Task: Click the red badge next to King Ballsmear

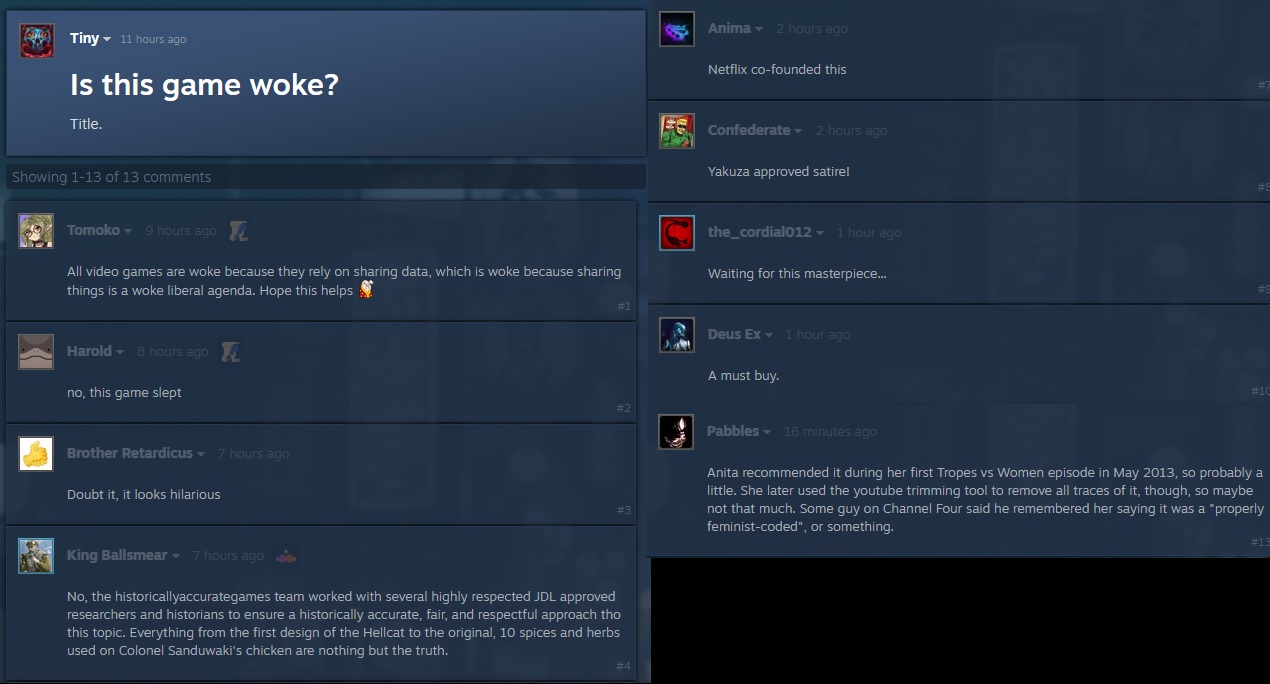Action: coord(286,556)
